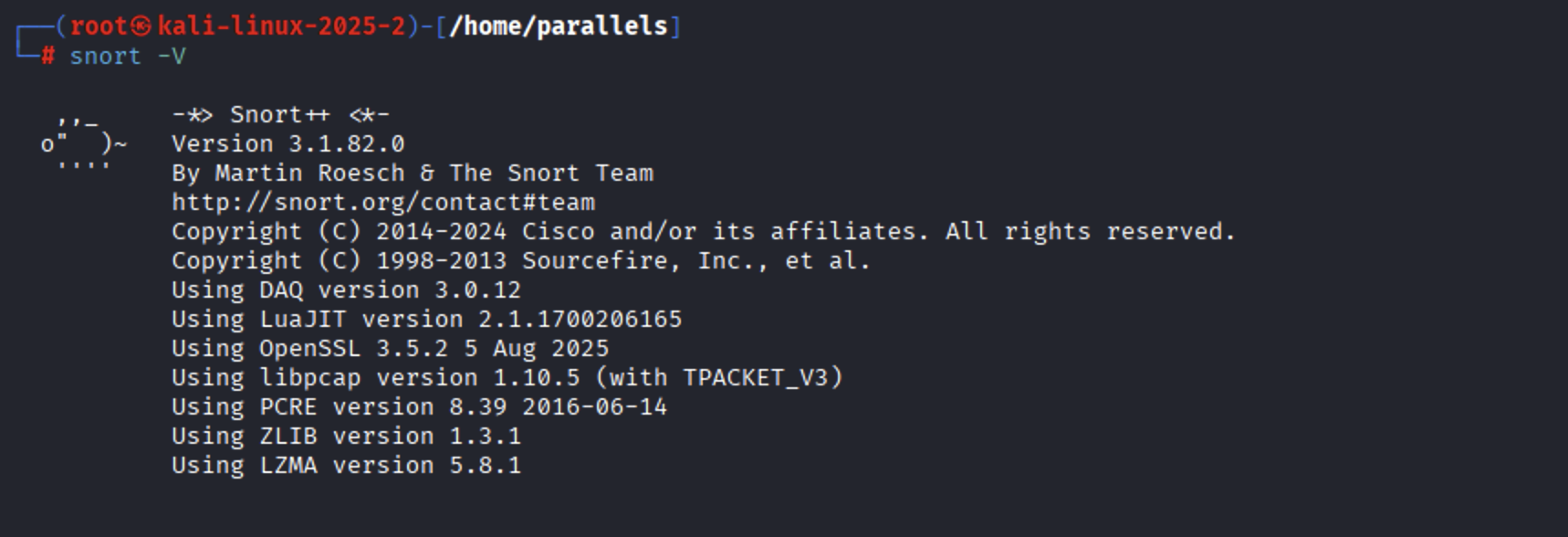The image size is (1568, 537).
Task: Click the /home/parallels path in the prompt
Action: click(x=559, y=26)
